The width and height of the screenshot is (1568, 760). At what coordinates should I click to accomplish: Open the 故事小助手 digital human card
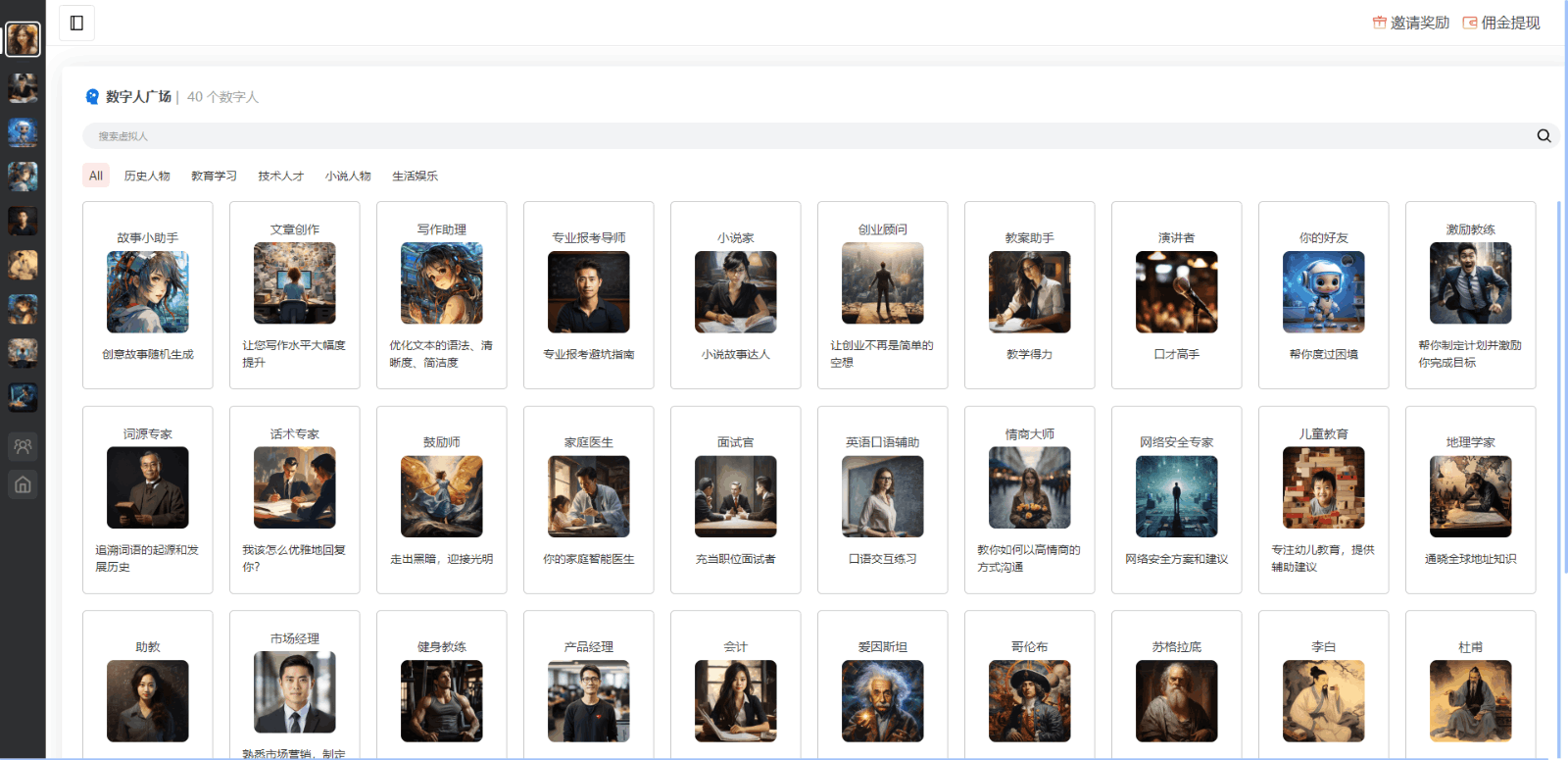148,295
